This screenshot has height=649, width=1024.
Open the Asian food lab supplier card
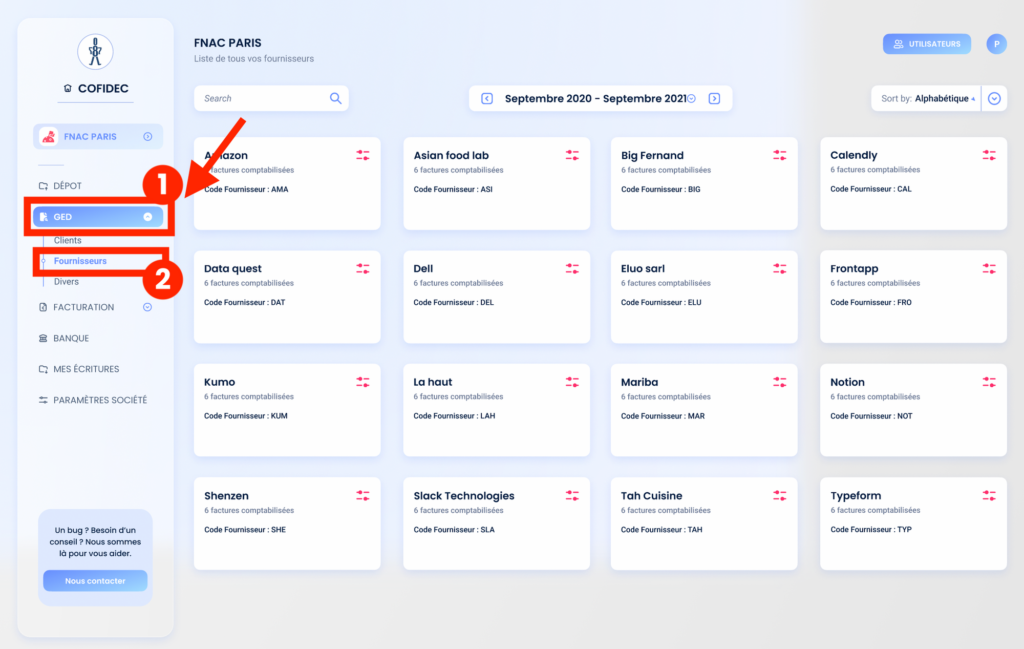point(496,183)
